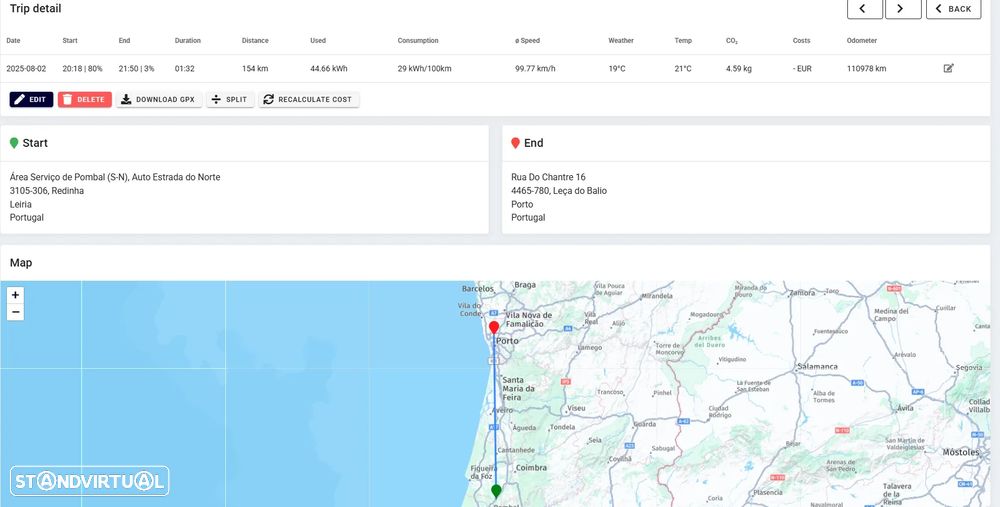Click the edit pencil icon in trip row
Image resolution: width=1000 pixels, height=507 pixels.
pyautogui.click(x=948, y=68)
